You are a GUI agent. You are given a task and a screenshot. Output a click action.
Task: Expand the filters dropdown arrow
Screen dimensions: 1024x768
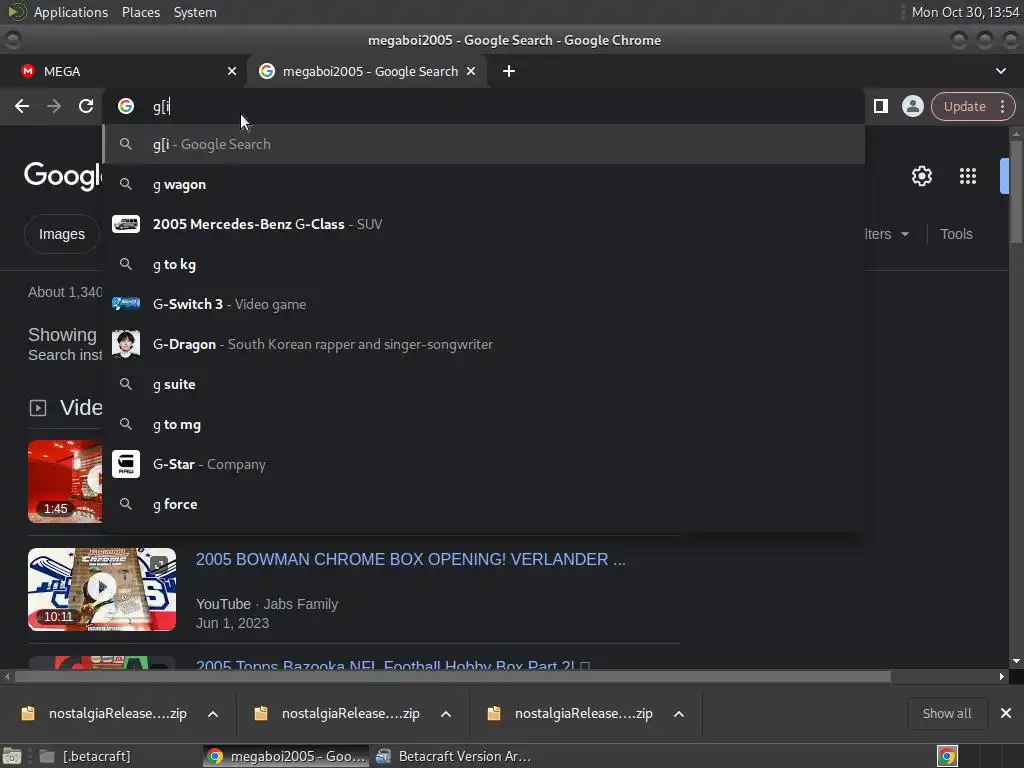pyautogui.click(x=905, y=234)
